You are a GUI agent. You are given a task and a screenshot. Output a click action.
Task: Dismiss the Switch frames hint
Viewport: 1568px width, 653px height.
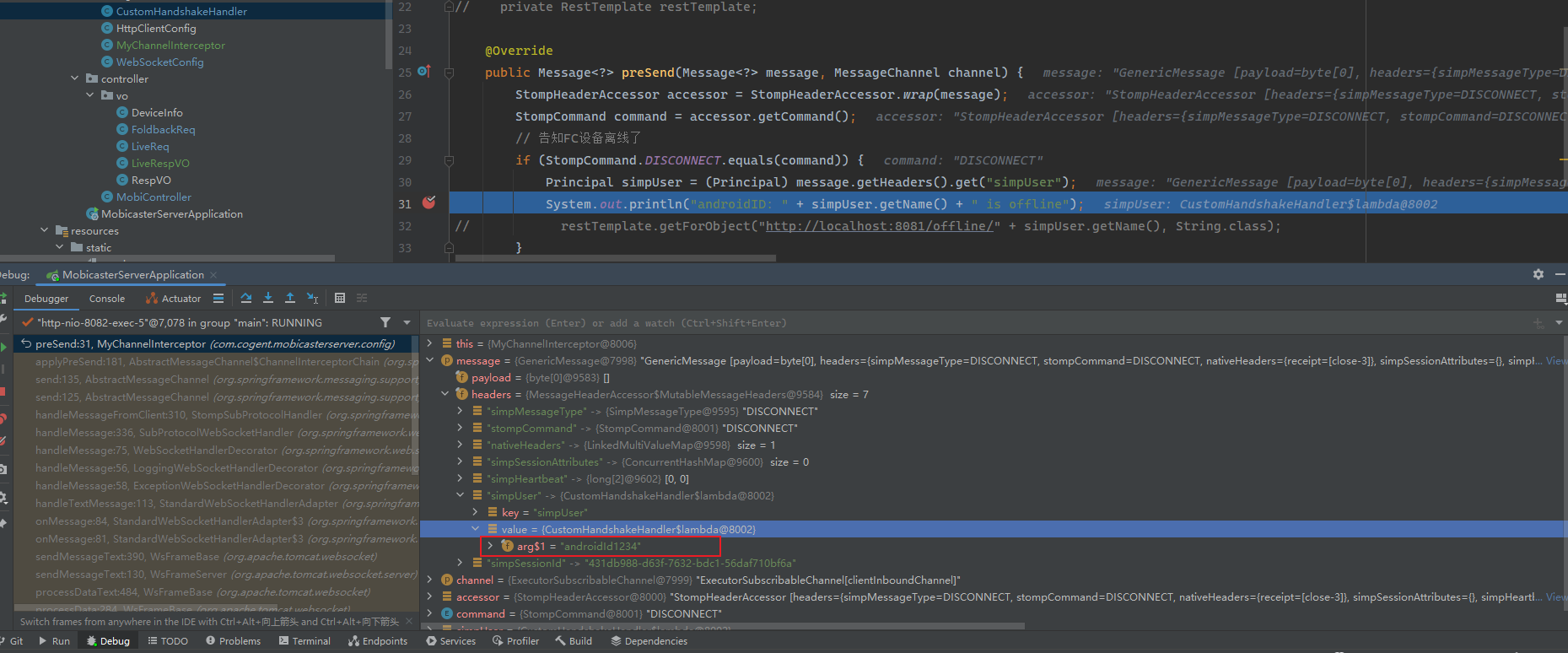(x=409, y=621)
